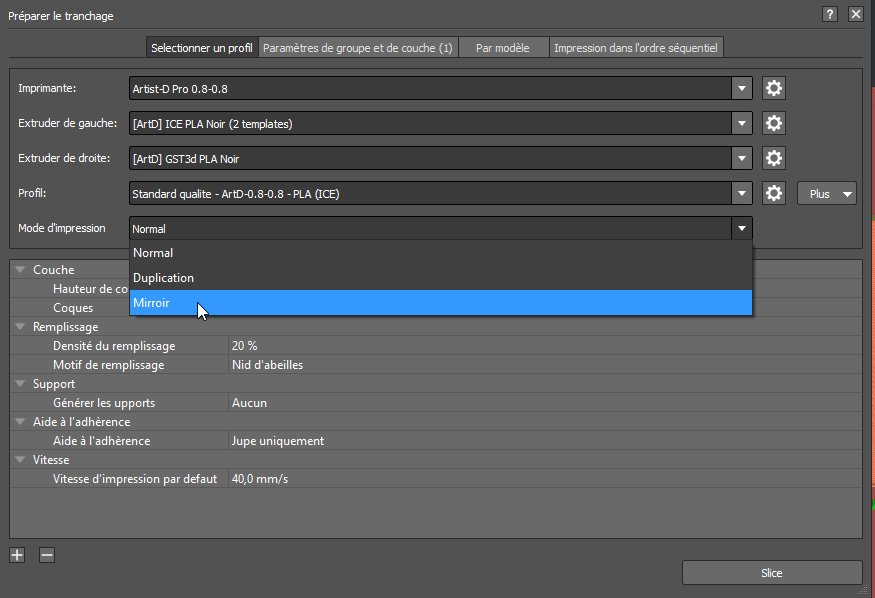
Task: Switch to Selectionner un profil tab
Action: click(202, 47)
